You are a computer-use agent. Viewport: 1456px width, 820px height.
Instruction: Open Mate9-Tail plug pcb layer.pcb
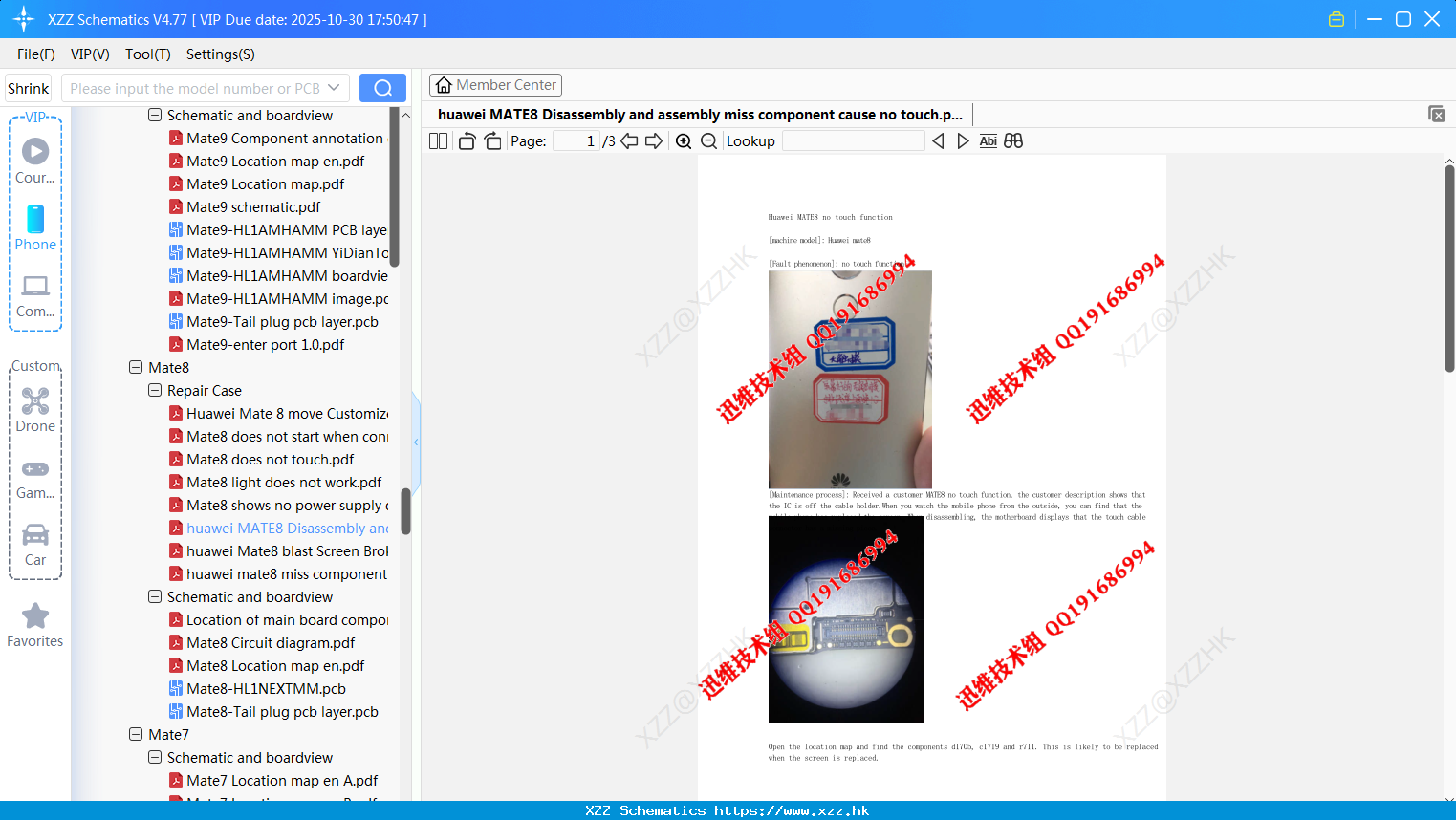coord(273,321)
